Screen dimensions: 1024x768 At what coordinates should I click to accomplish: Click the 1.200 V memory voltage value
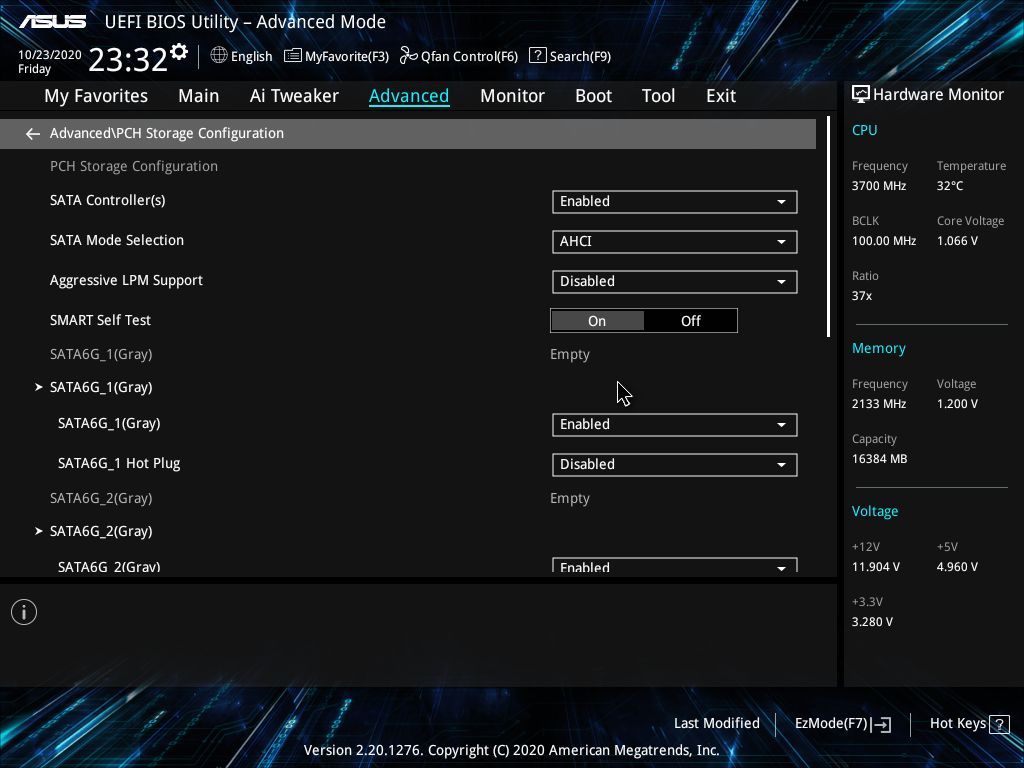(957, 404)
